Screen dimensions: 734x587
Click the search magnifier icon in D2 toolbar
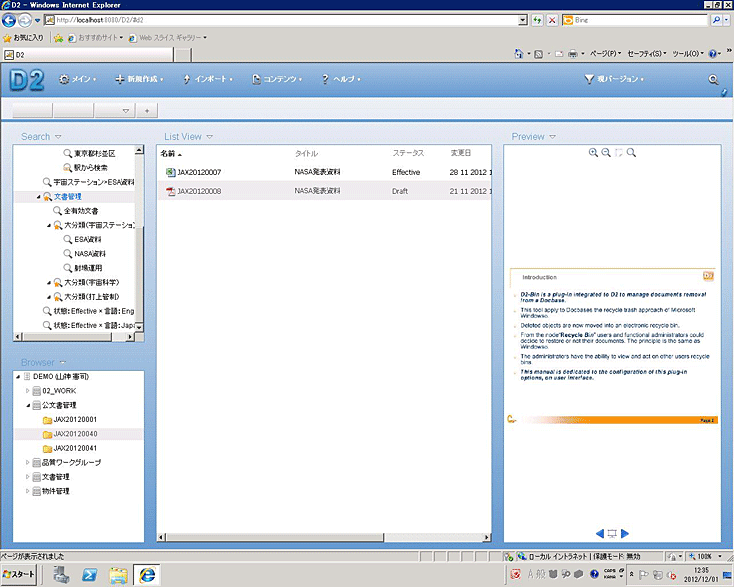click(x=713, y=79)
